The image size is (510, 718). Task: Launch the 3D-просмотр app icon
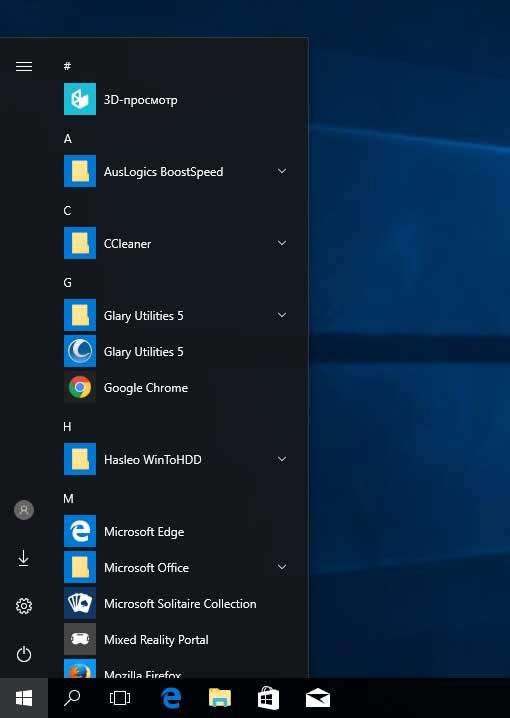click(80, 99)
